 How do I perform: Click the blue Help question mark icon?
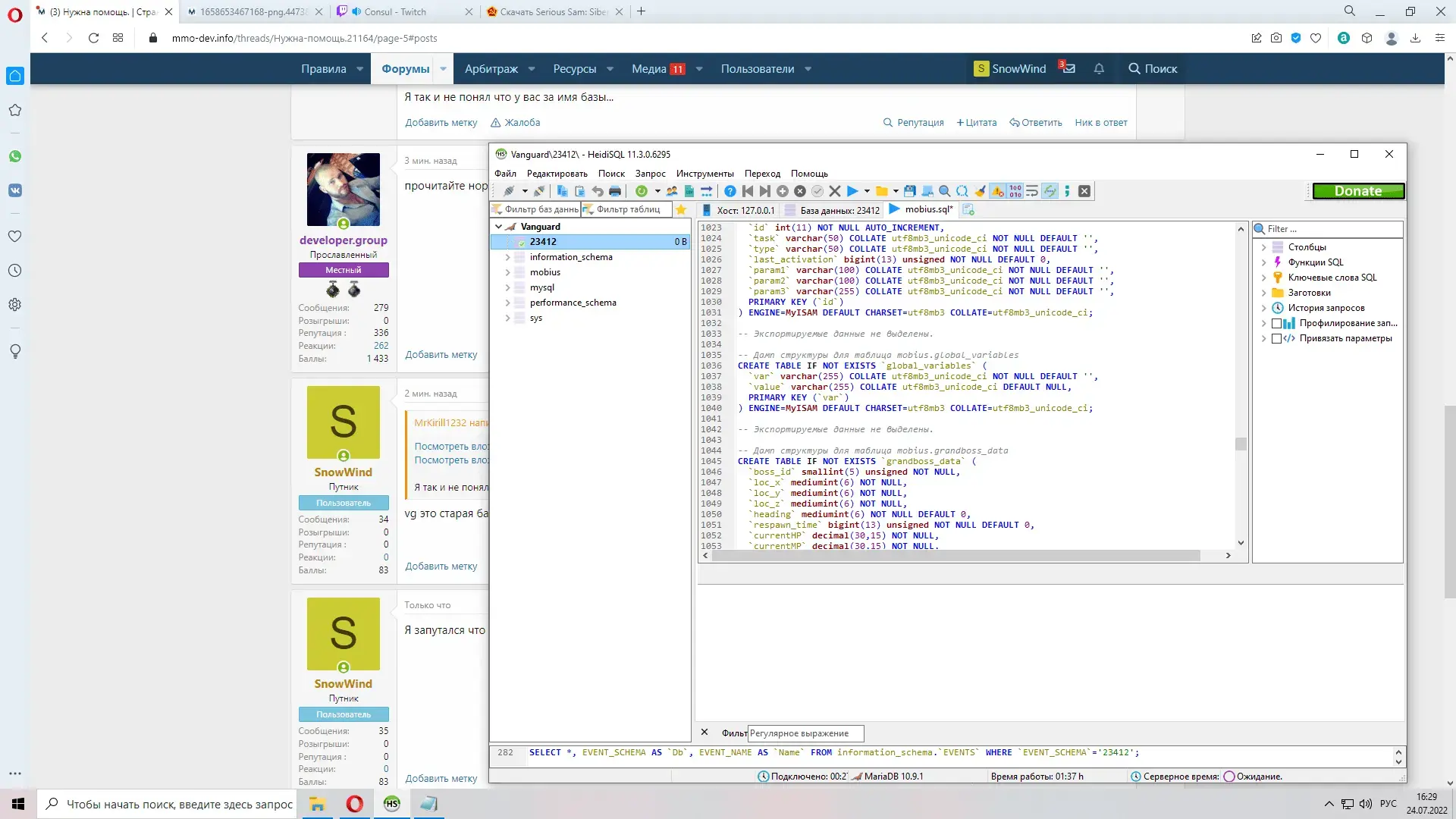(x=730, y=191)
